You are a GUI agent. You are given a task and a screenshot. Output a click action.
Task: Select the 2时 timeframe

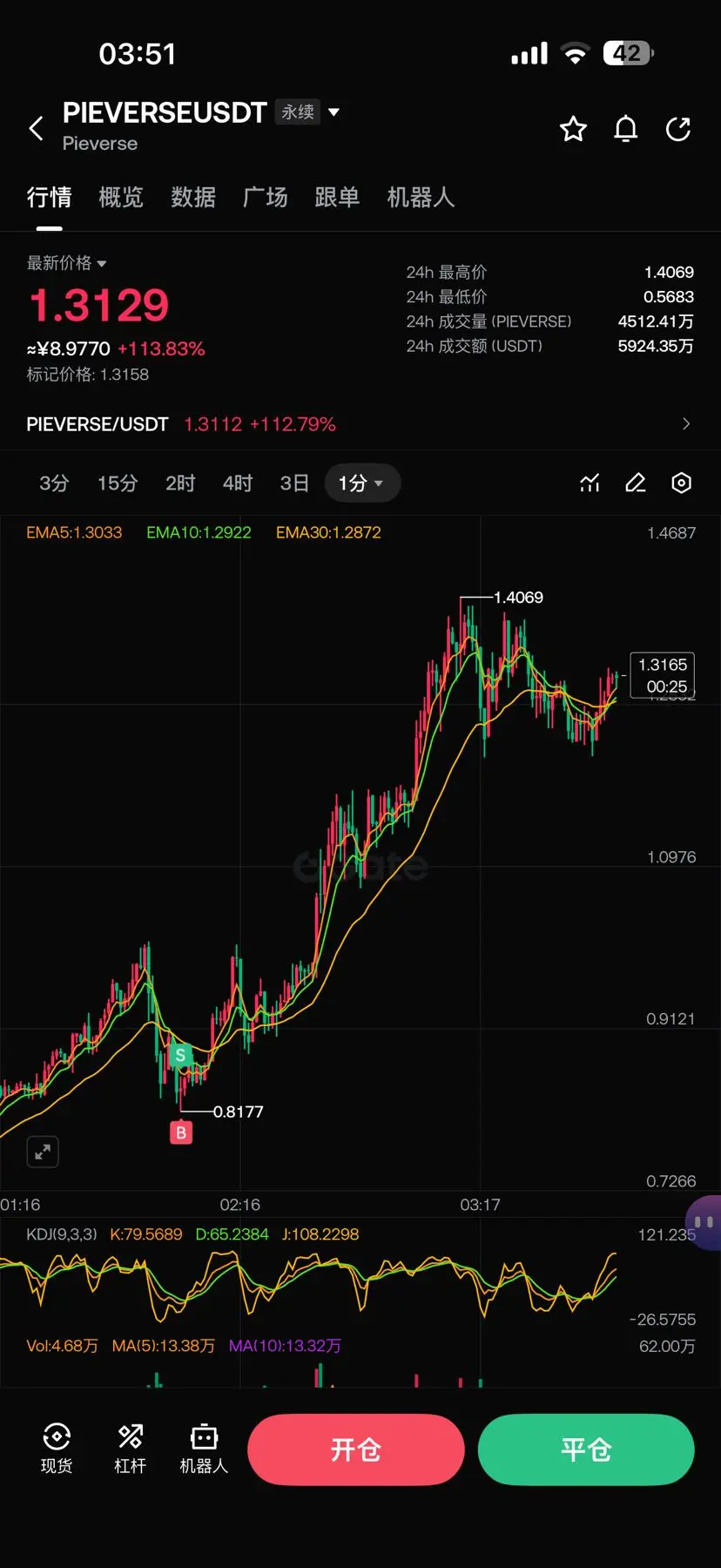point(180,483)
